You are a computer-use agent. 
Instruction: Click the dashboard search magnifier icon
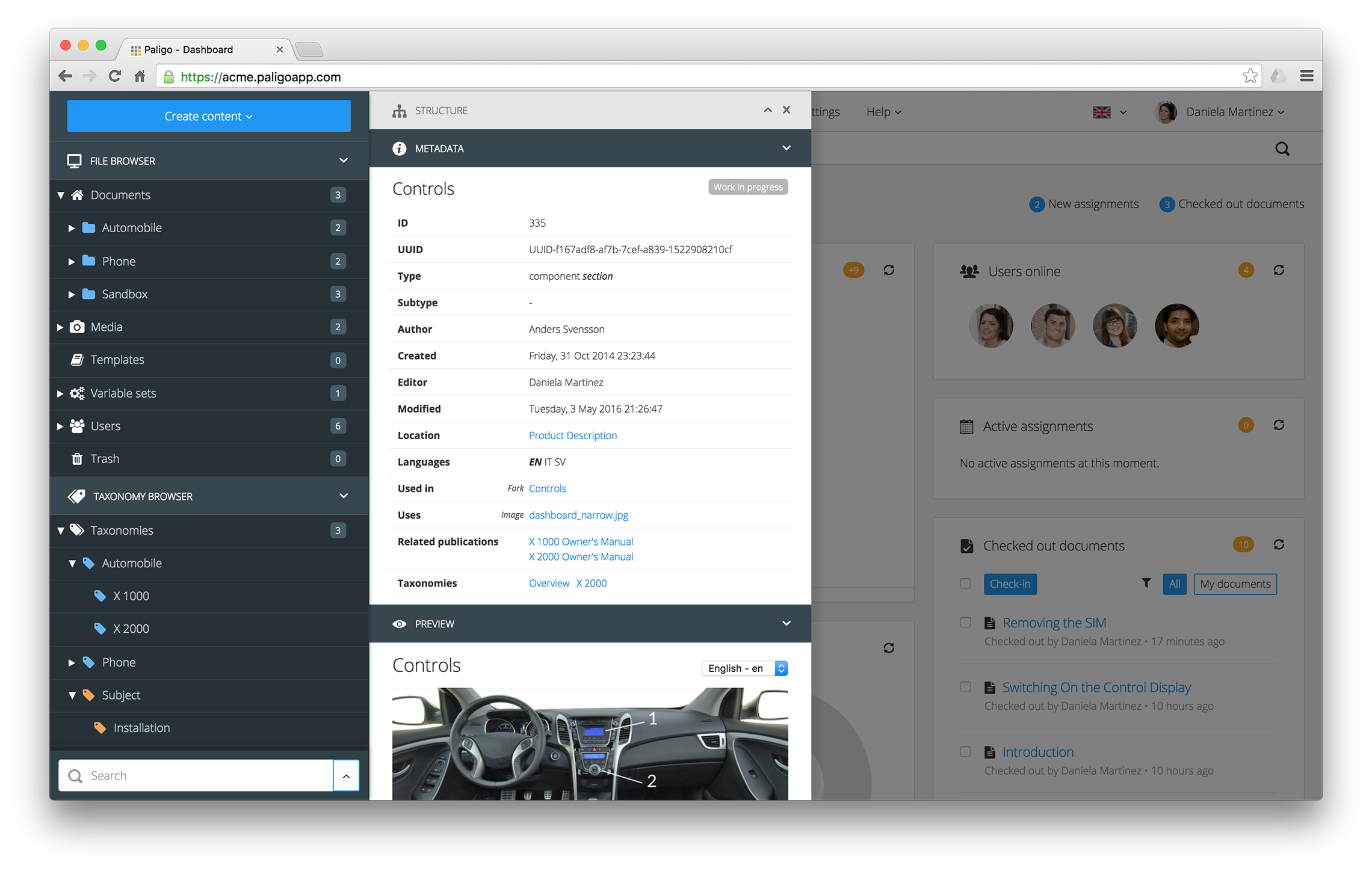pos(1282,149)
